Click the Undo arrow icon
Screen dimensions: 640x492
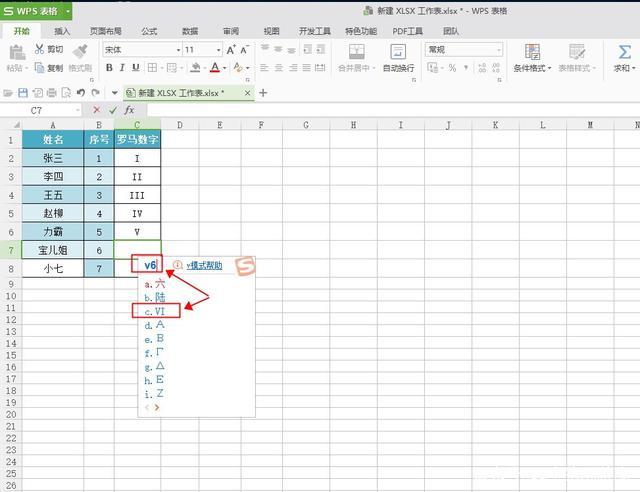81,93
